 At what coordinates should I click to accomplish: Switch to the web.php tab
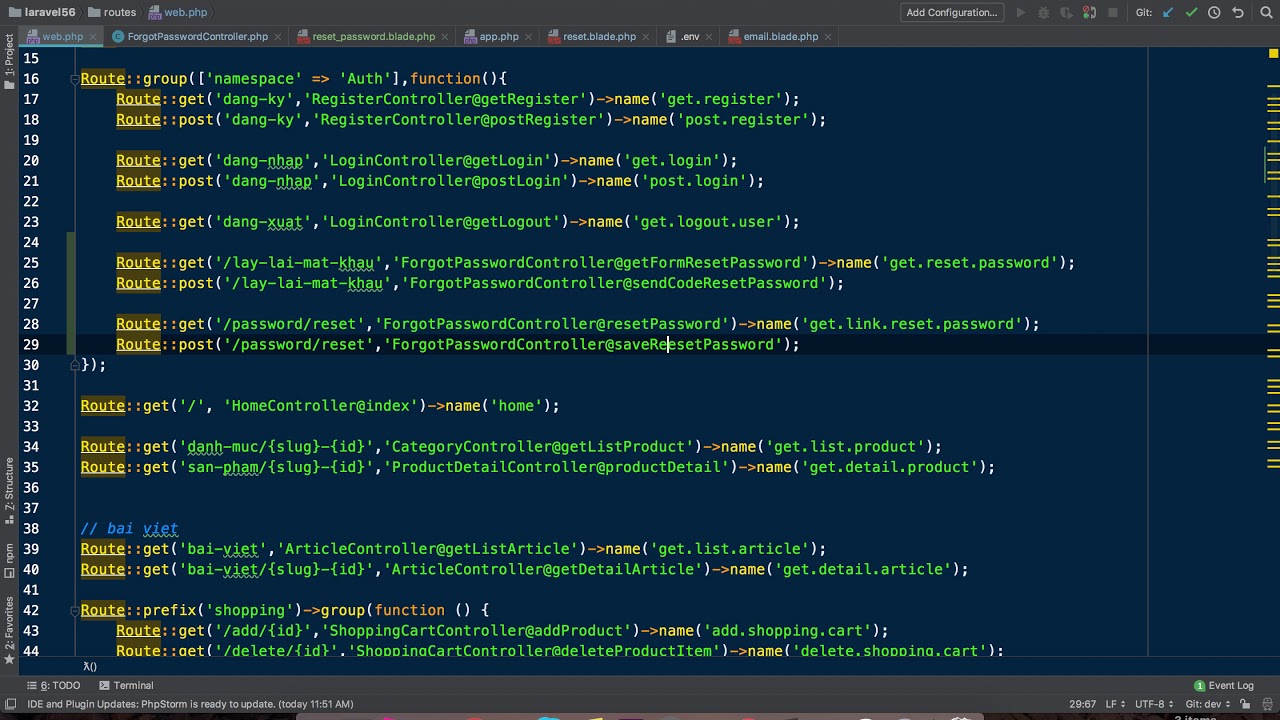62,37
